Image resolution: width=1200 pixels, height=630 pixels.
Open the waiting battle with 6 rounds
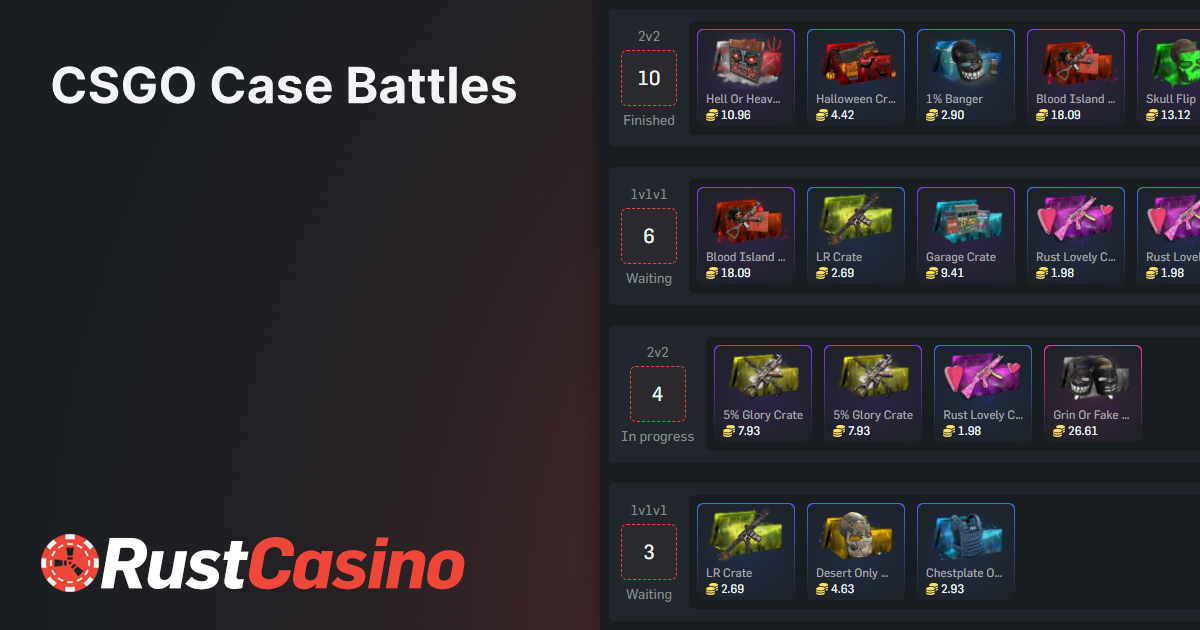[x=649, y=236]
